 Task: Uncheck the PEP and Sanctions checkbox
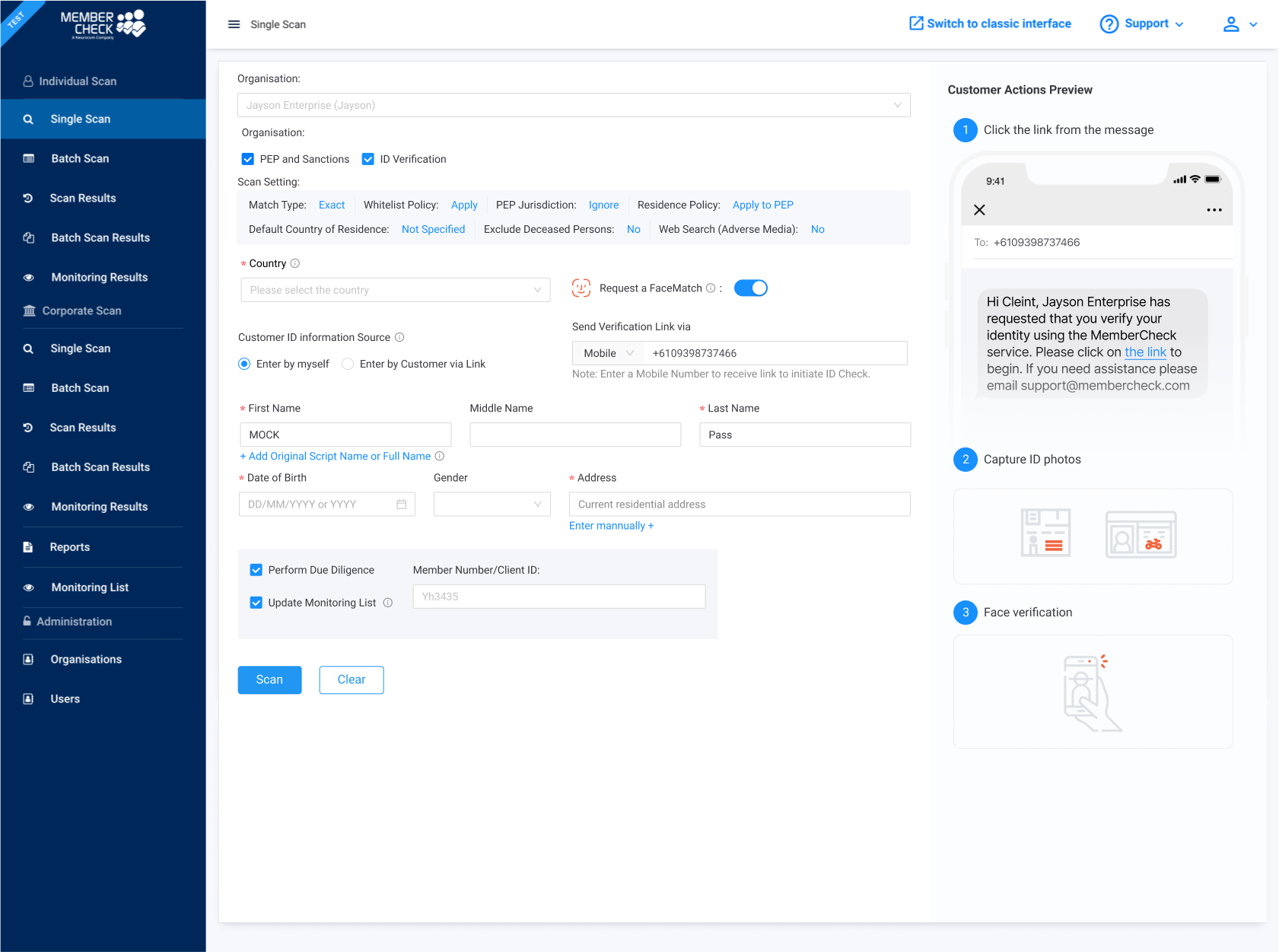pos(248,159)
